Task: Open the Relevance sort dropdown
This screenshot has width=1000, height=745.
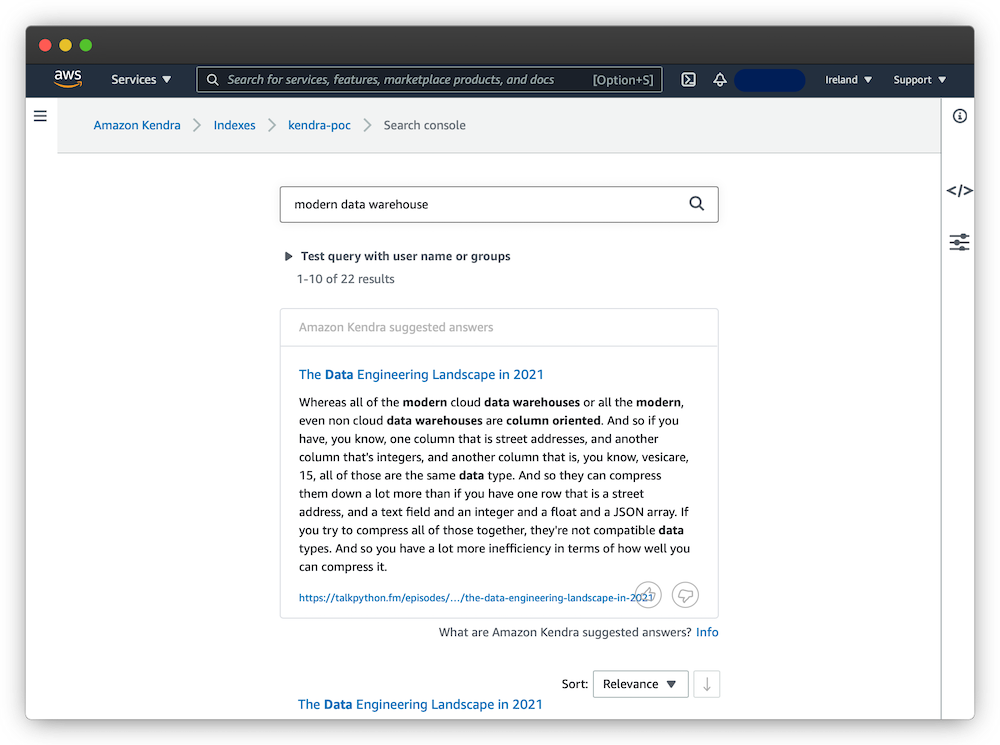Action: click(x=640, y=684)
